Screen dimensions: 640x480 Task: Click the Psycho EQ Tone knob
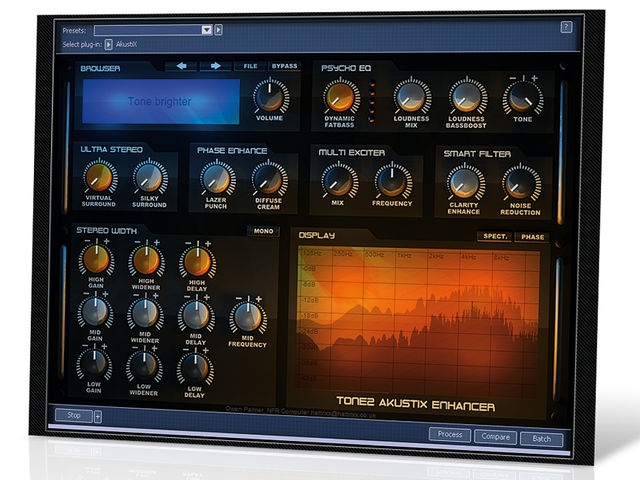523,97
